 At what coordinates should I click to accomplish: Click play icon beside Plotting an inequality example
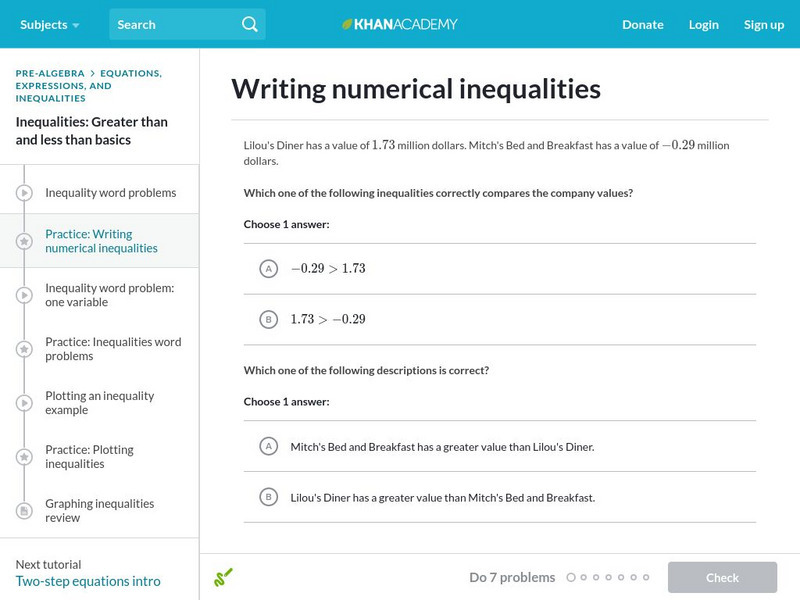pyautogui.click(x=24, y=403)
